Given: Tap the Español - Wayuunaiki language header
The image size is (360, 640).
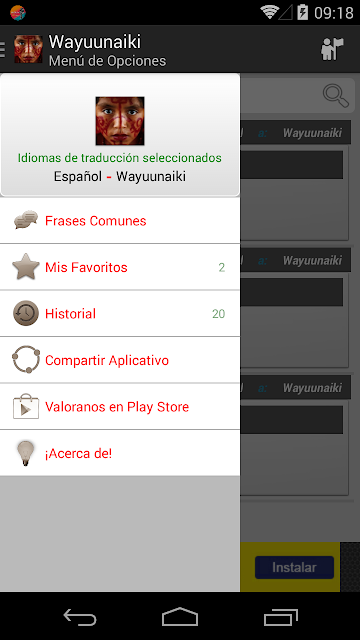Looking at the screenshot, I should (x=120, y=176).
